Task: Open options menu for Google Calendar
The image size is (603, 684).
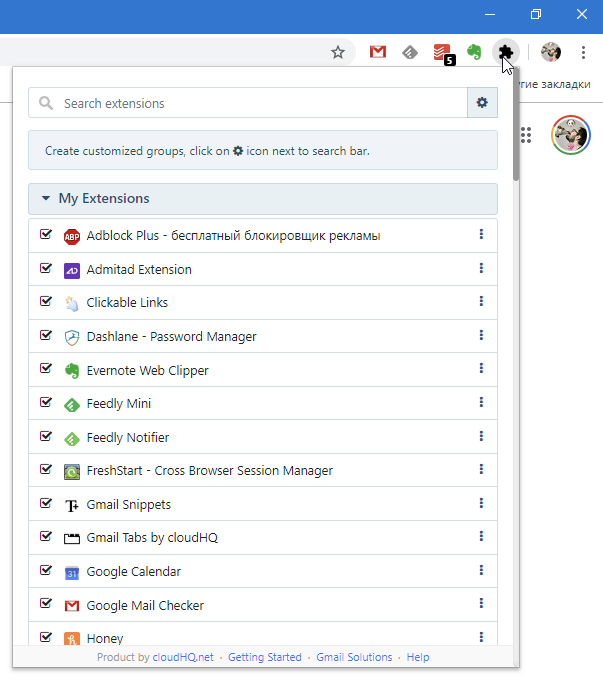Action: coord(481,570)
